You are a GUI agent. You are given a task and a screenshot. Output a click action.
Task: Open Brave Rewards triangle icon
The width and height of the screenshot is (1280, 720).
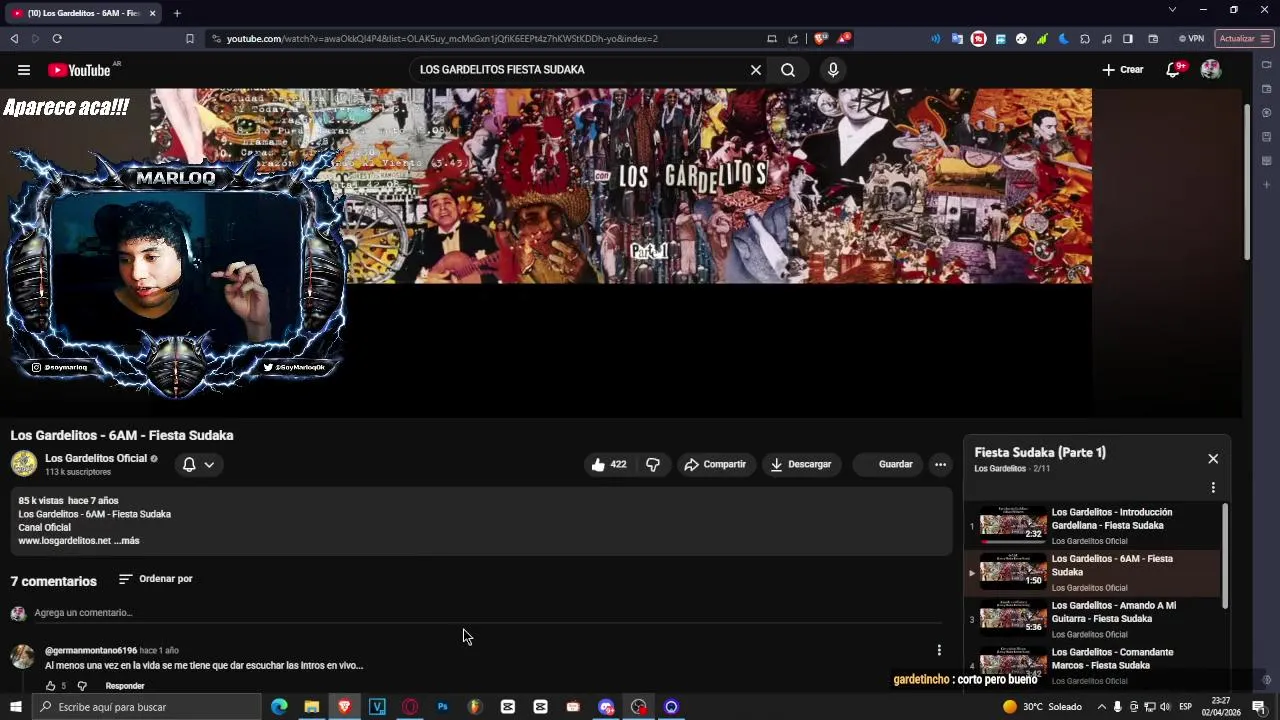pyautogui.click(x=845, y=38)
